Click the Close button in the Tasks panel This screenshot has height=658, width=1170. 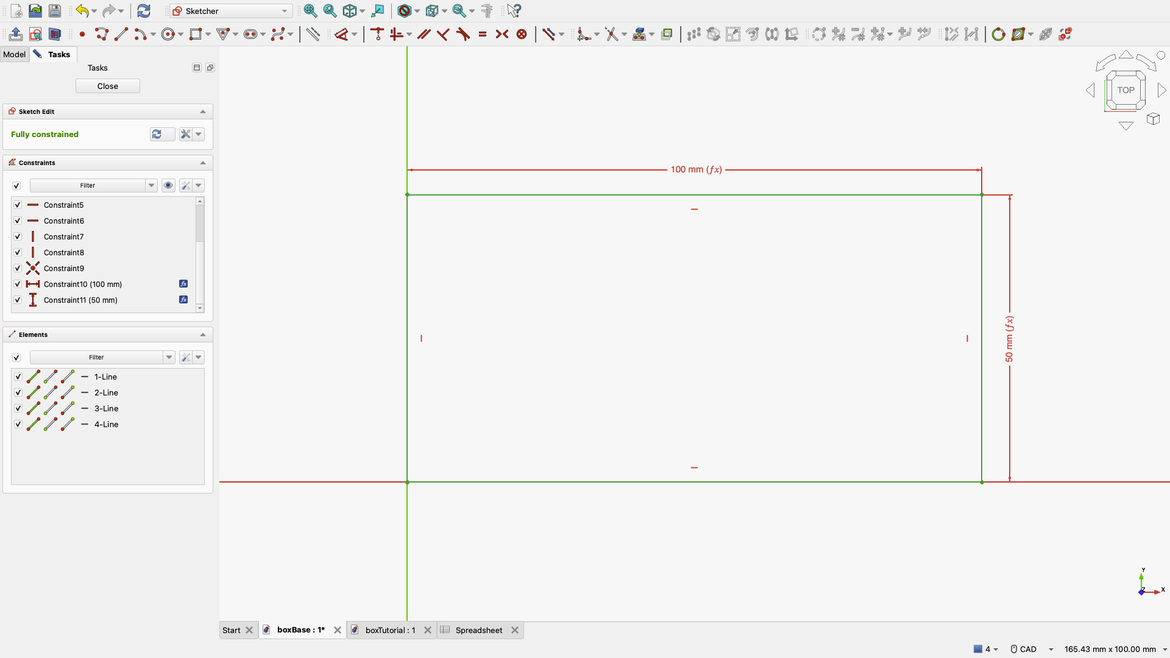[x=107, y=86]
